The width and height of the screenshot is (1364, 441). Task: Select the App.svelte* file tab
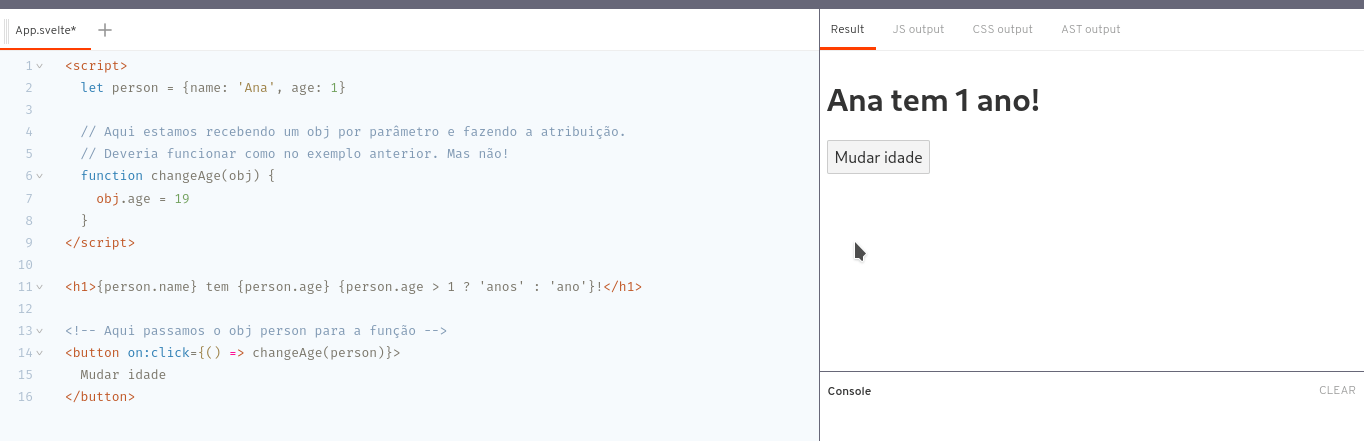point(46,30)
